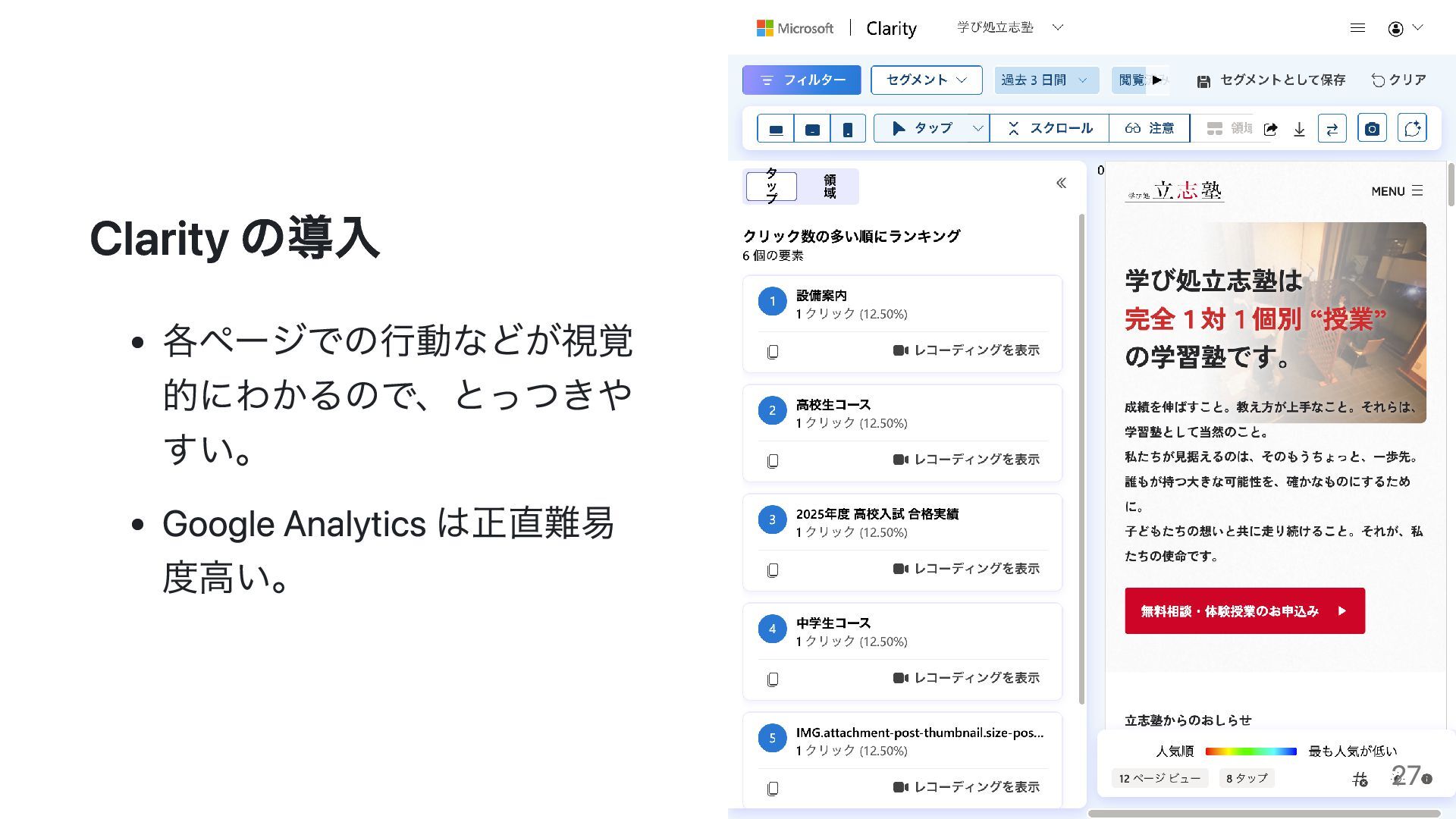The height and width of the screenshot is (819, 1456).
Task: Click the share heatmap arrow icon
Action: click(1271, 129)
